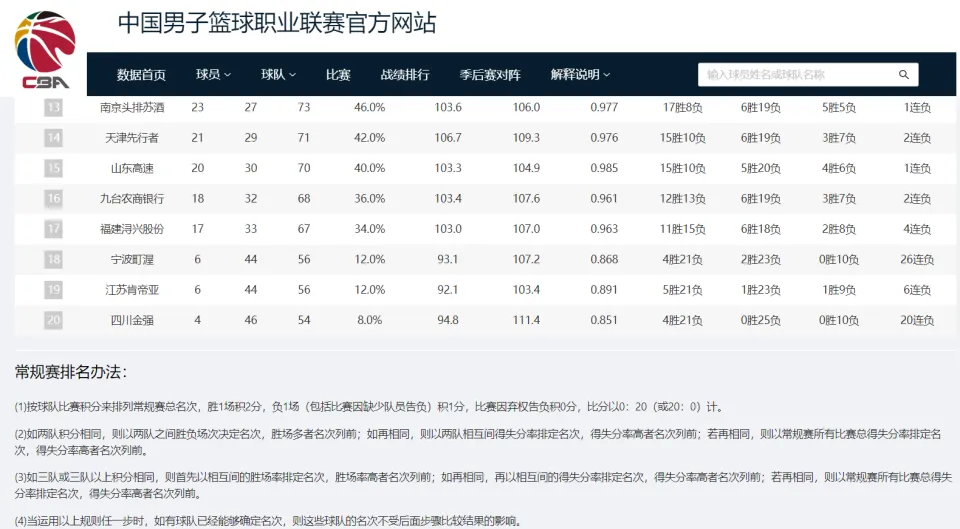Click the 109.3 points-against value
This screenshot has width=960, height=529.
coord(526,138)
